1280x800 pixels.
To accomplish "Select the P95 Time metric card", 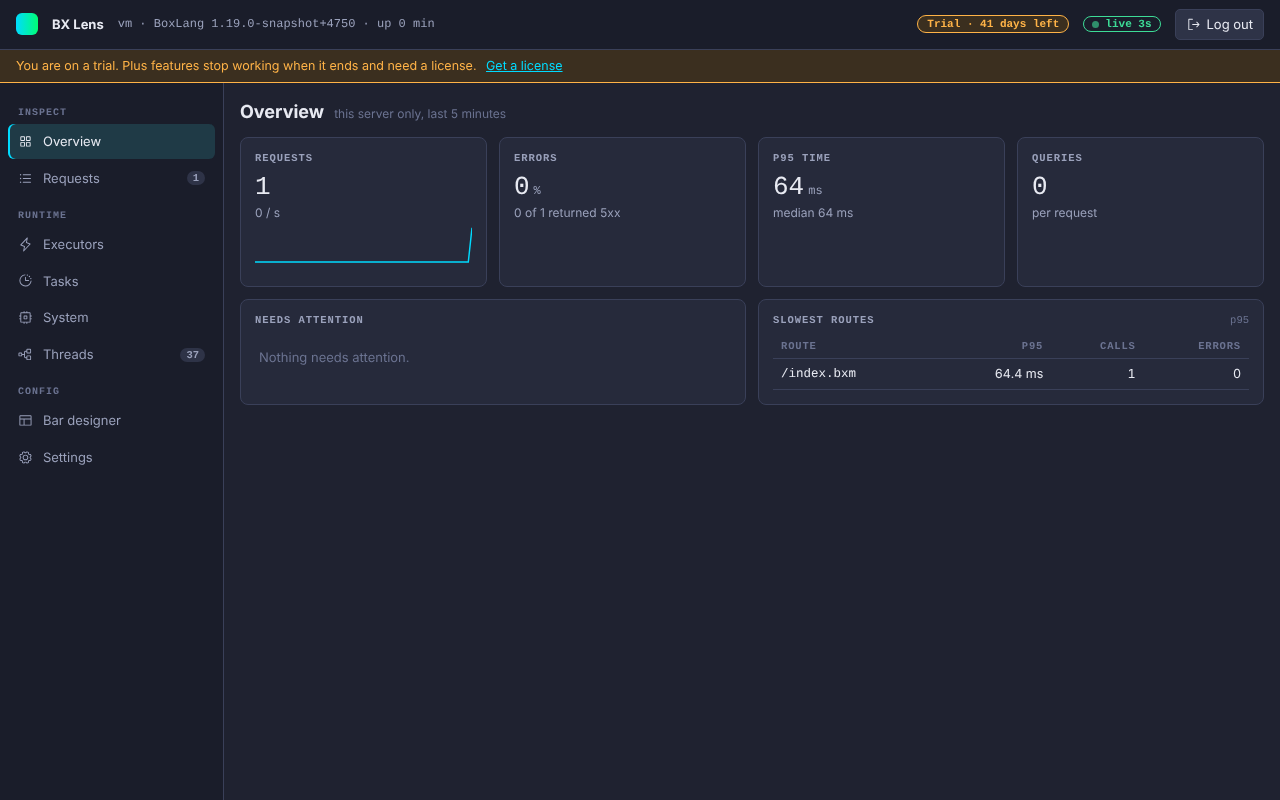I will (881, 212).
